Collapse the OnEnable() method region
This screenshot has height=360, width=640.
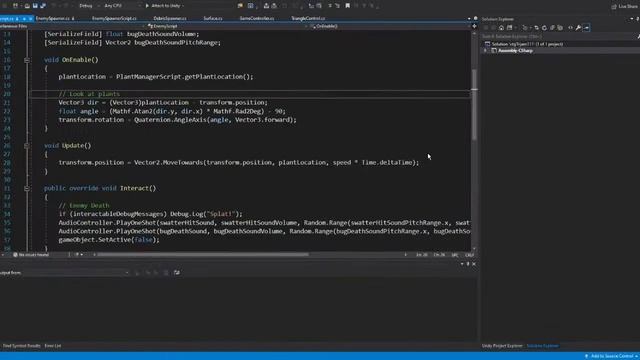(x=27, y=60)
